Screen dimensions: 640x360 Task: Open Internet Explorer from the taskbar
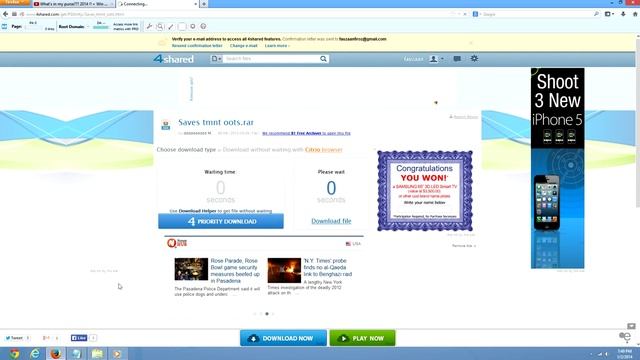coord(35,353)
